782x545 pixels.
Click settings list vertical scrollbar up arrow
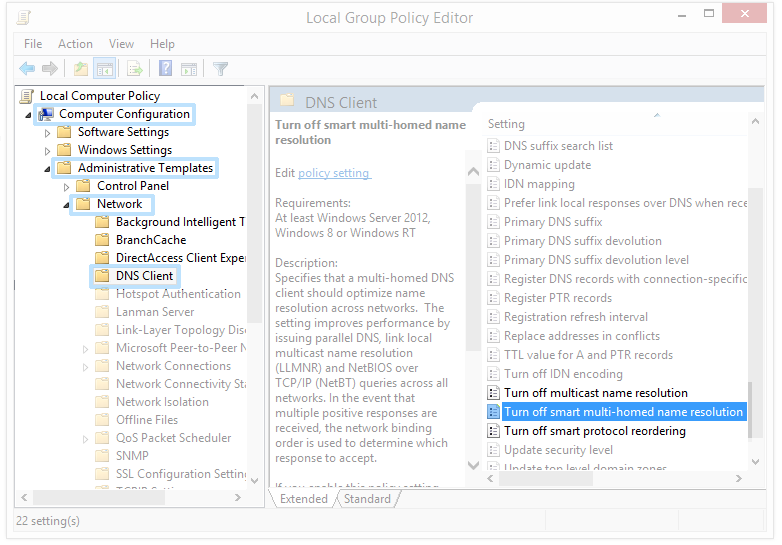pyautogui.click(x=756, y=121)
